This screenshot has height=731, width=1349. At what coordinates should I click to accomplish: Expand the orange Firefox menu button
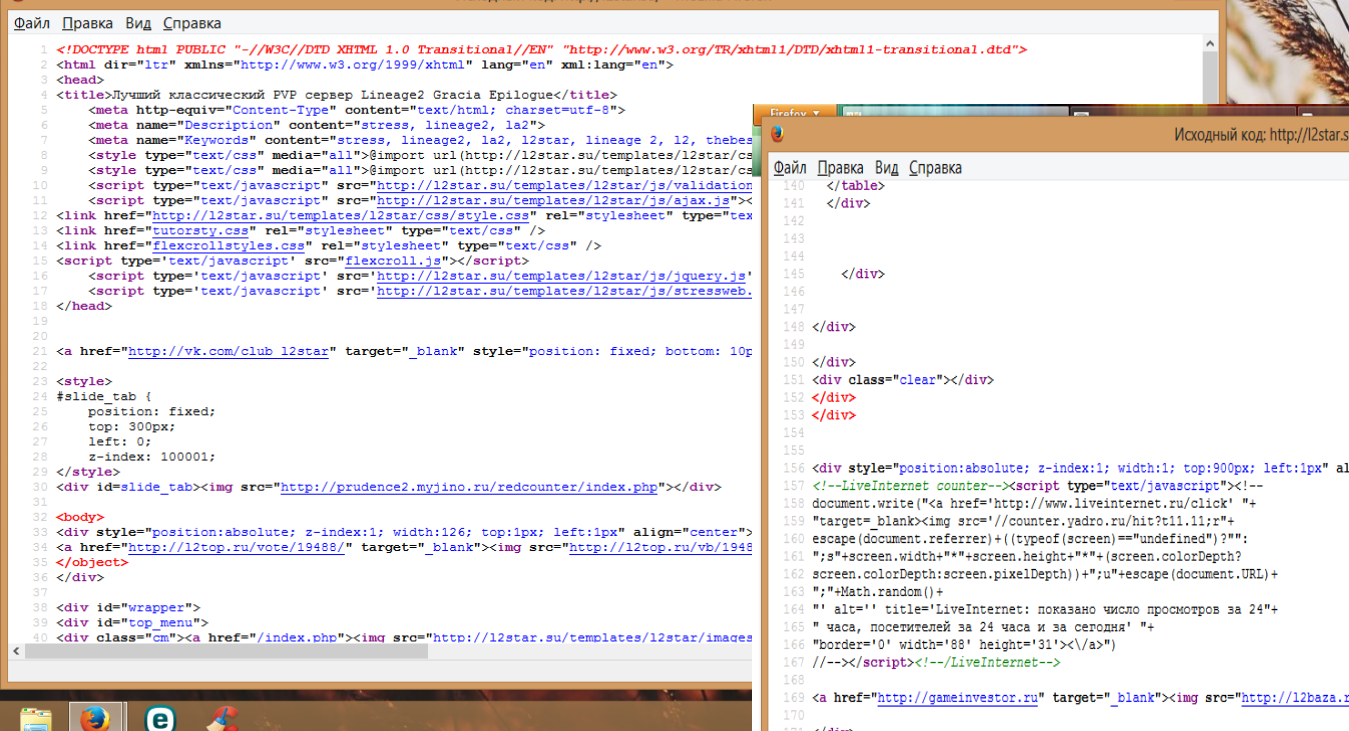click(x=795, y=113)
